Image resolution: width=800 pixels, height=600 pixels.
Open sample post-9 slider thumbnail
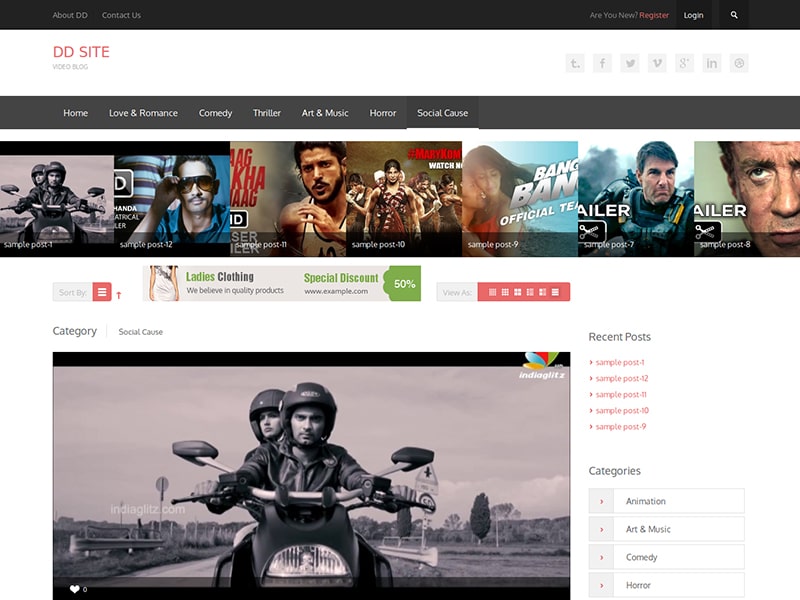(520, 199)
